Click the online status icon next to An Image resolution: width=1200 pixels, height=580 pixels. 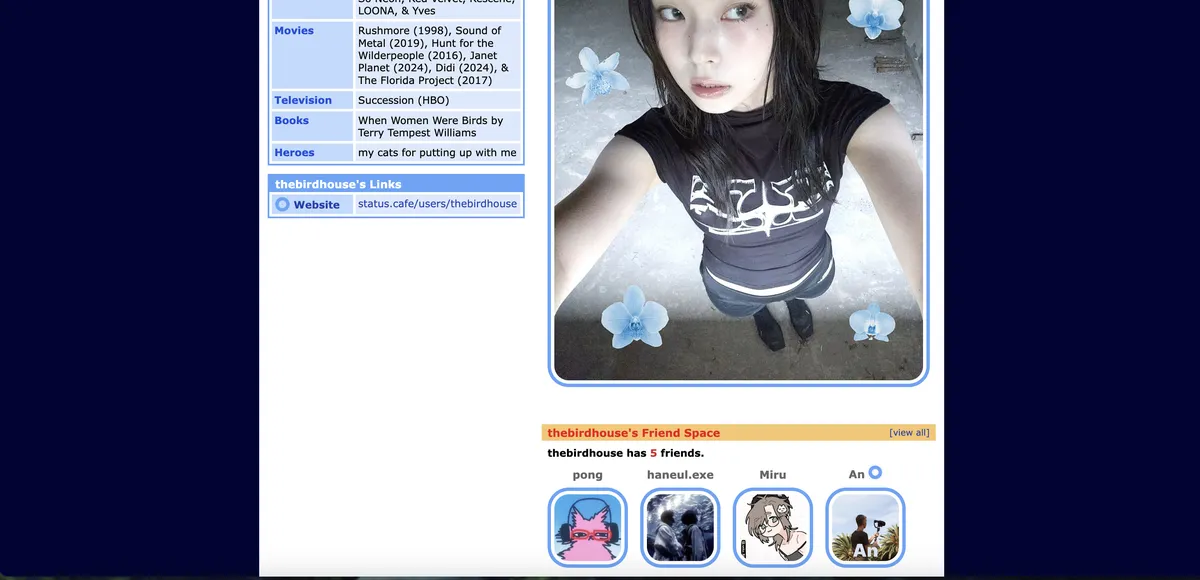pyautogui.click(x=875, y=473)
